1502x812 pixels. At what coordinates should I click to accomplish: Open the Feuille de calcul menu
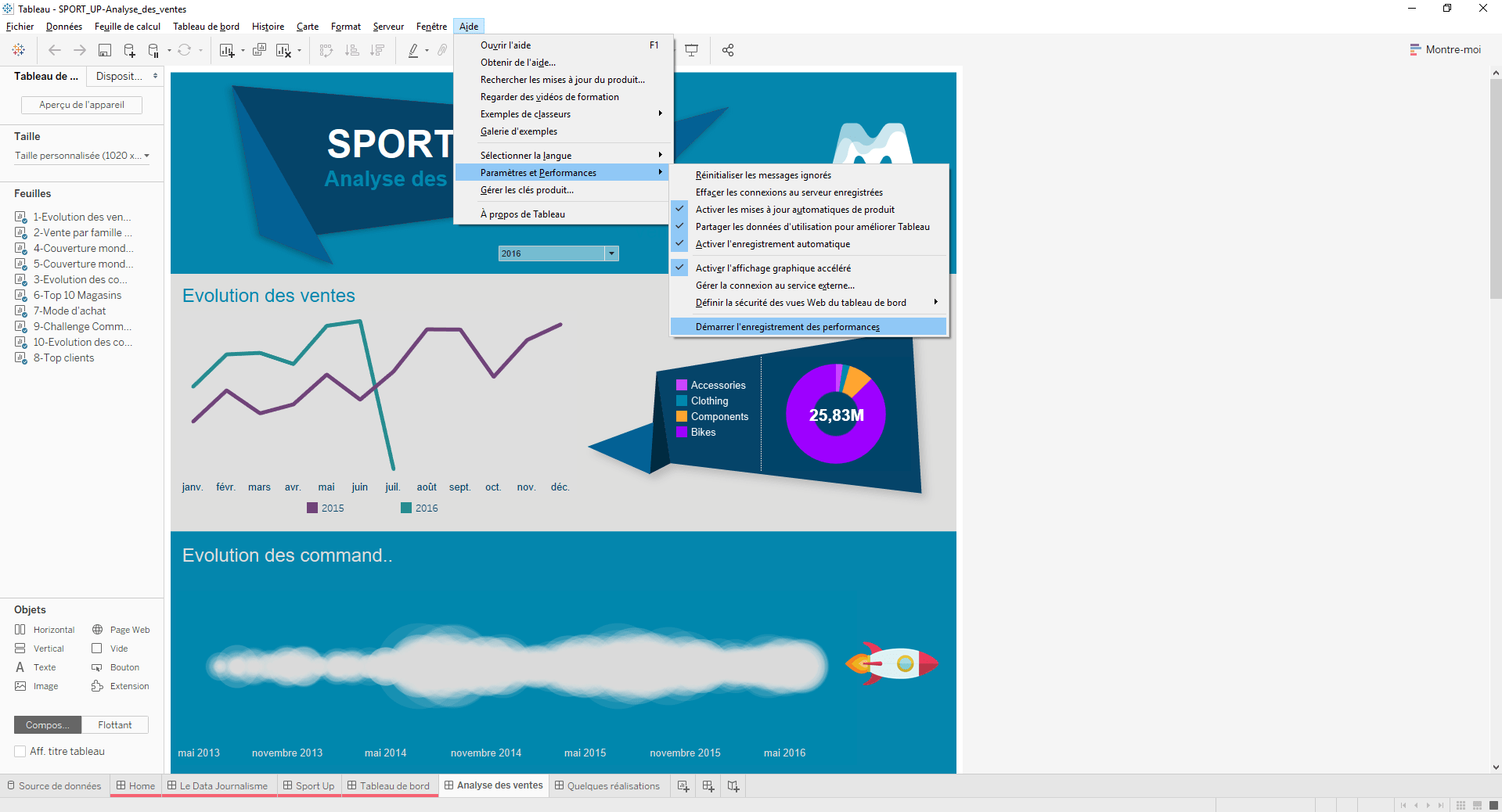128,27
